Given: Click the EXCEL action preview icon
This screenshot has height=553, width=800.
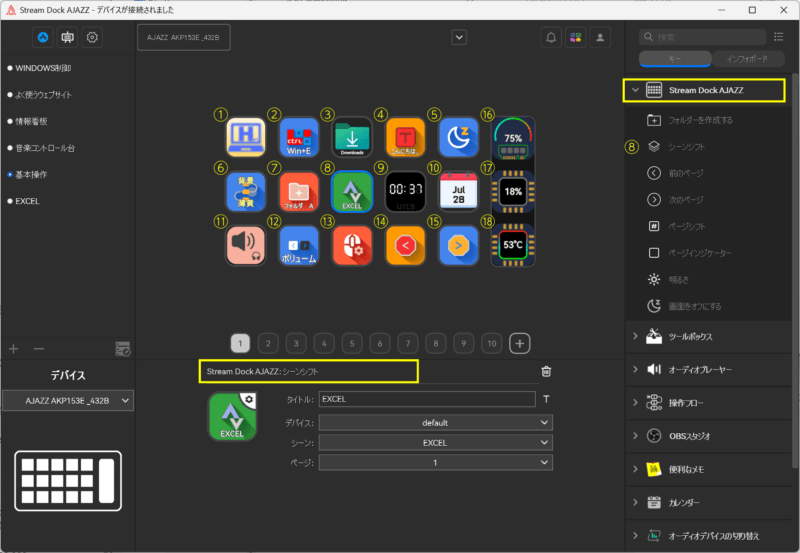Looking at the screenshot, I should (x=232, y=416).
